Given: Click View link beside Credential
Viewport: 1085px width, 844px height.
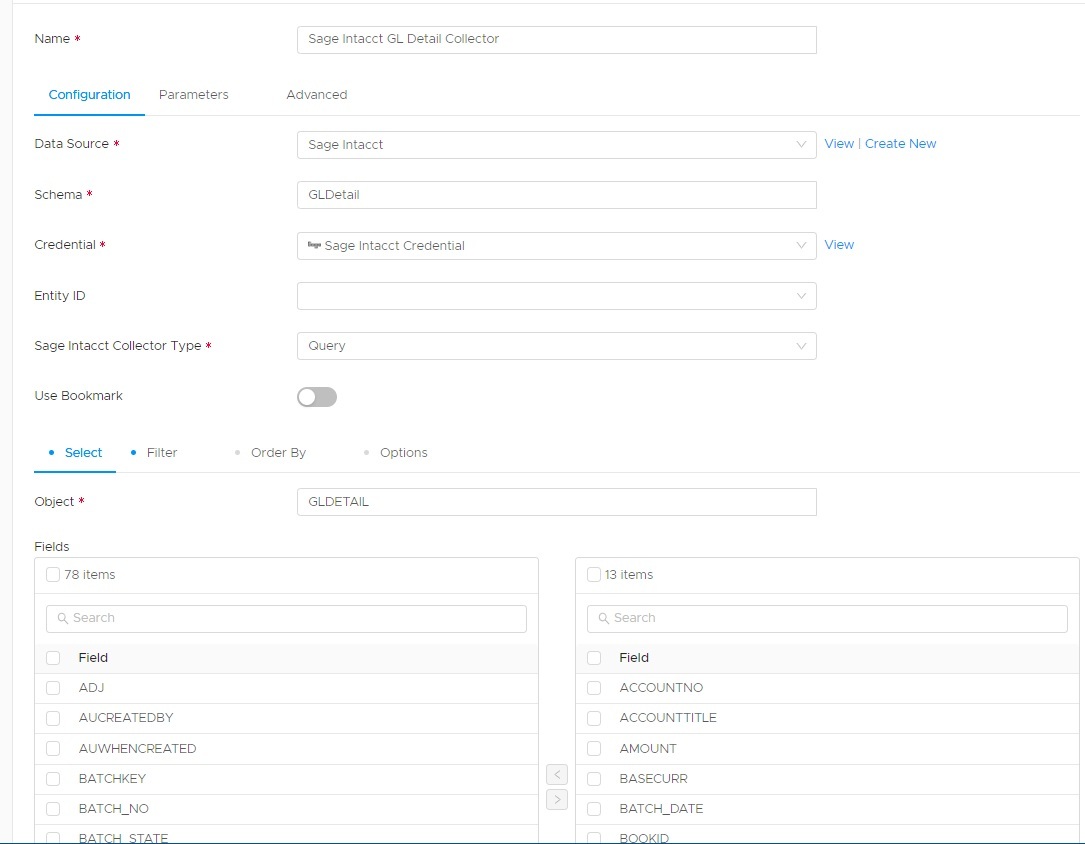Looking at the screenshot, I should [839, 245].
